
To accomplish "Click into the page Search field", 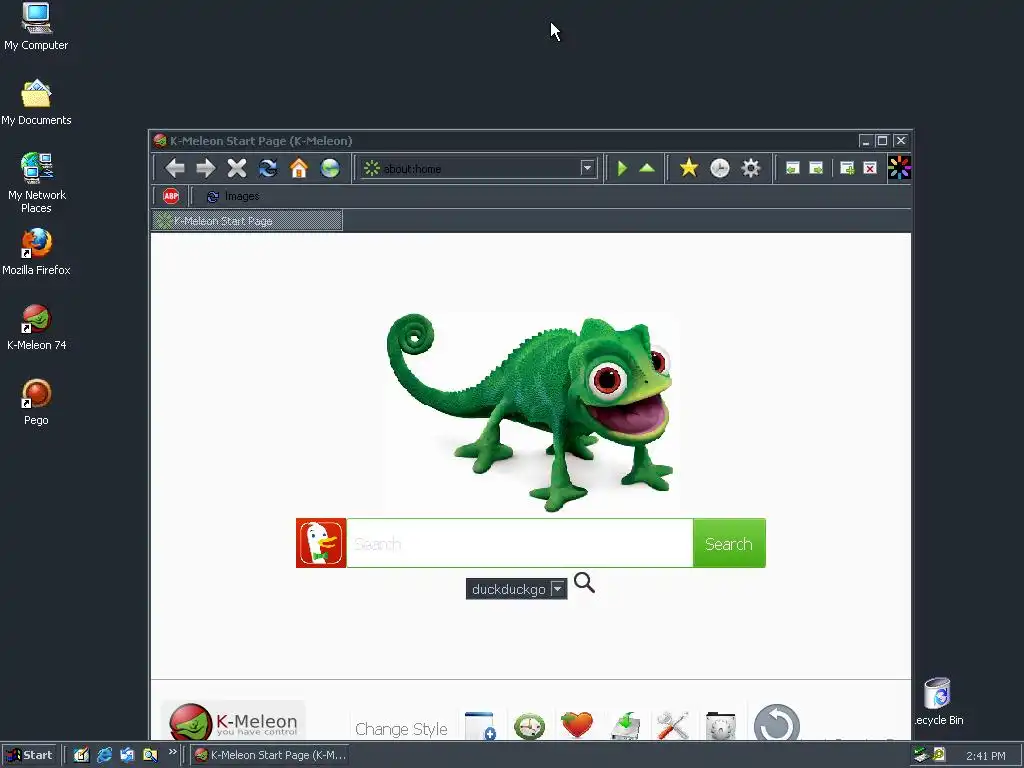I will click(x=520, y=543).
